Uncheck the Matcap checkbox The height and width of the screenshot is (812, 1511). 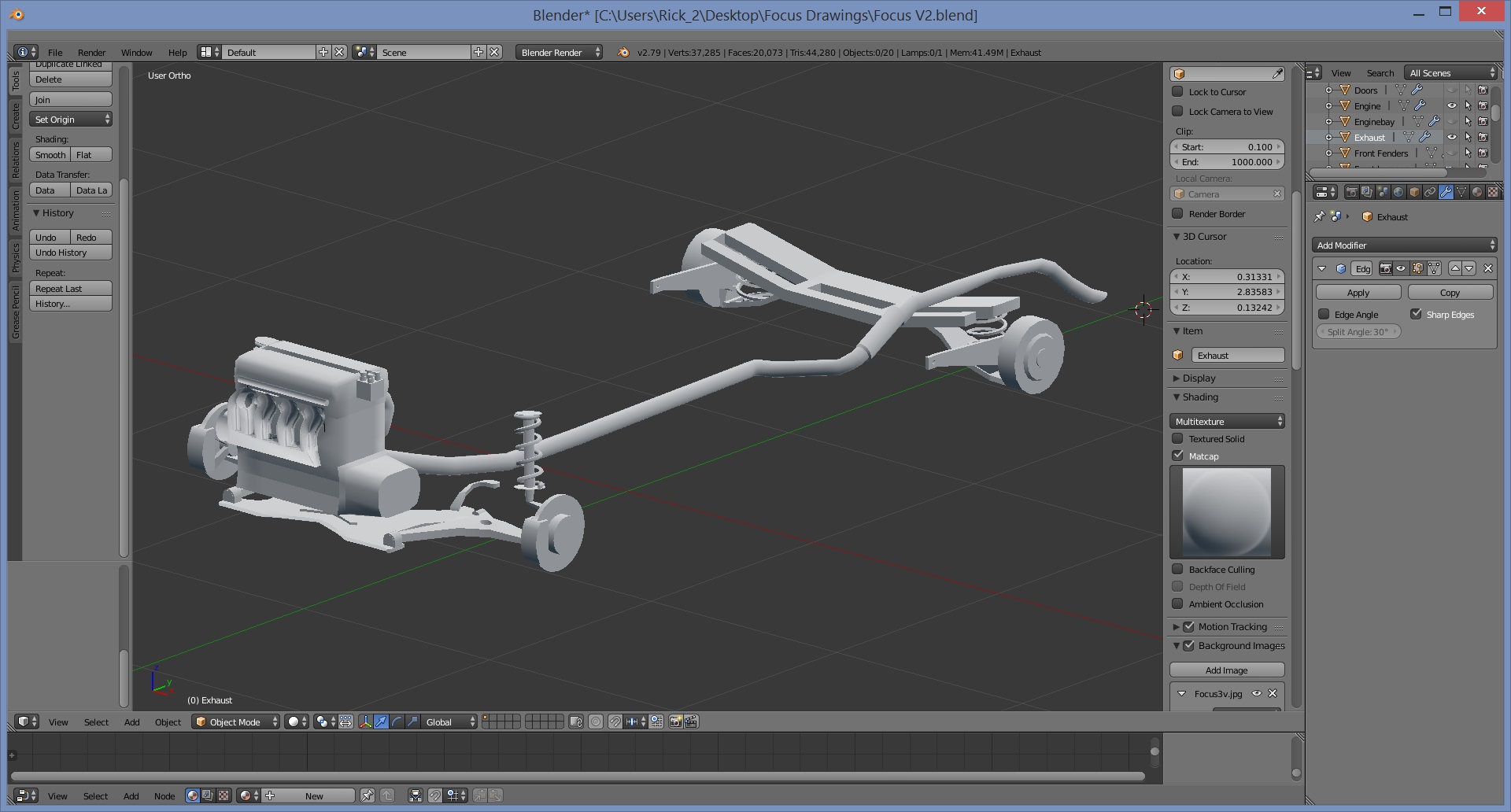1177,456
